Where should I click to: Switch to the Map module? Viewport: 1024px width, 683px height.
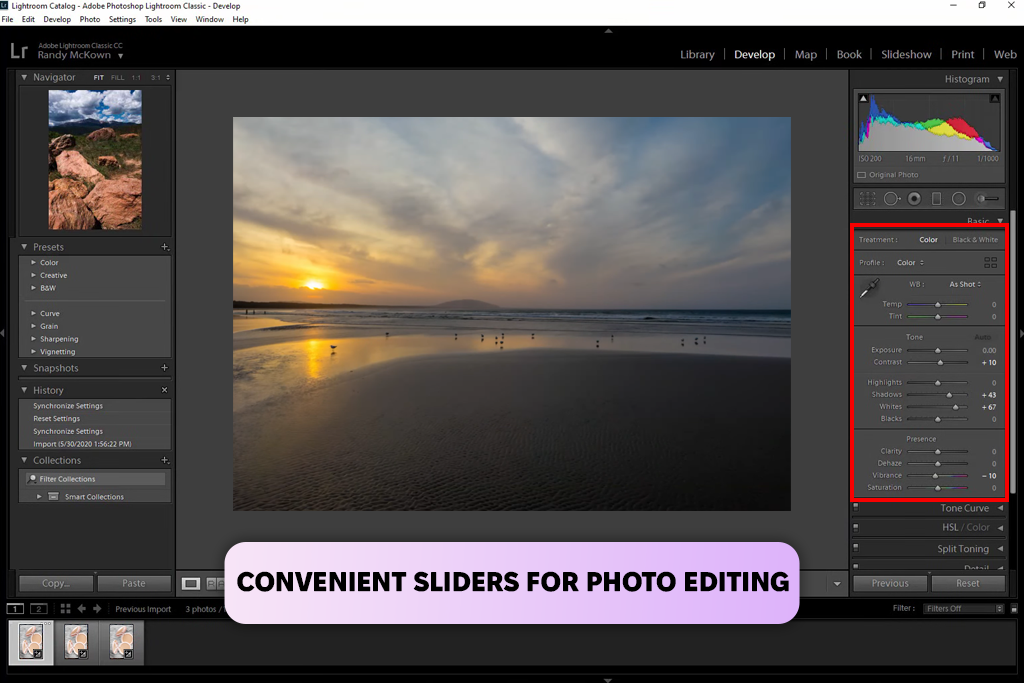click(805, 55)
